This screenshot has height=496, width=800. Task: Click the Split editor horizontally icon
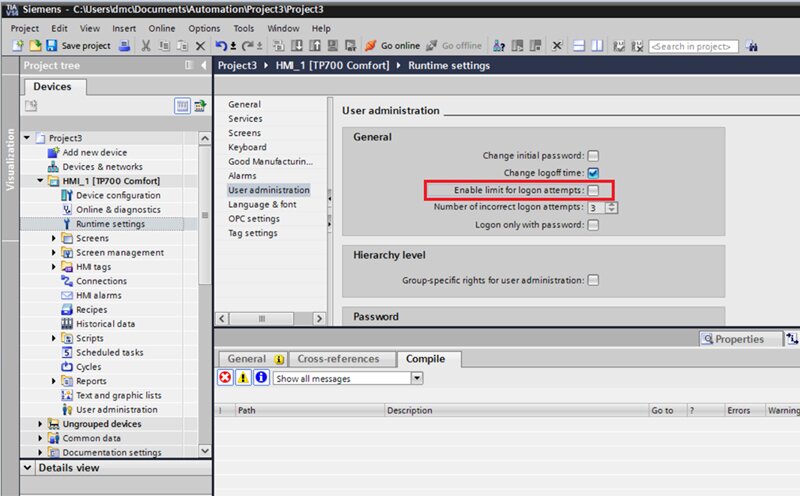coord(579,46)
